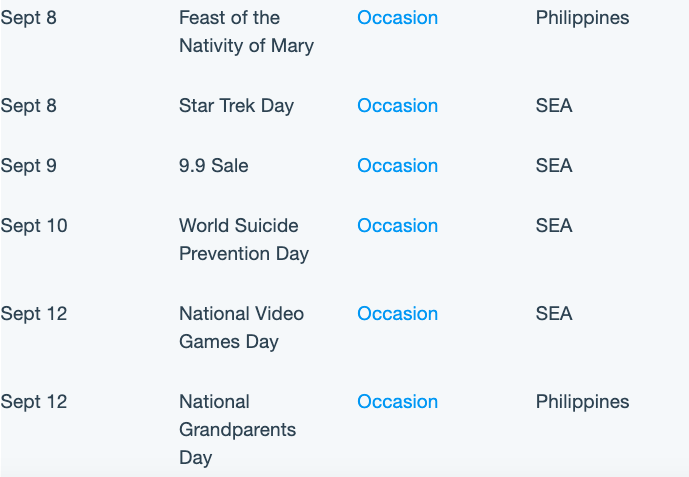
Task: Click the National Grandparents Day event name
Action: pyautogui.click(x=237, y=430)
